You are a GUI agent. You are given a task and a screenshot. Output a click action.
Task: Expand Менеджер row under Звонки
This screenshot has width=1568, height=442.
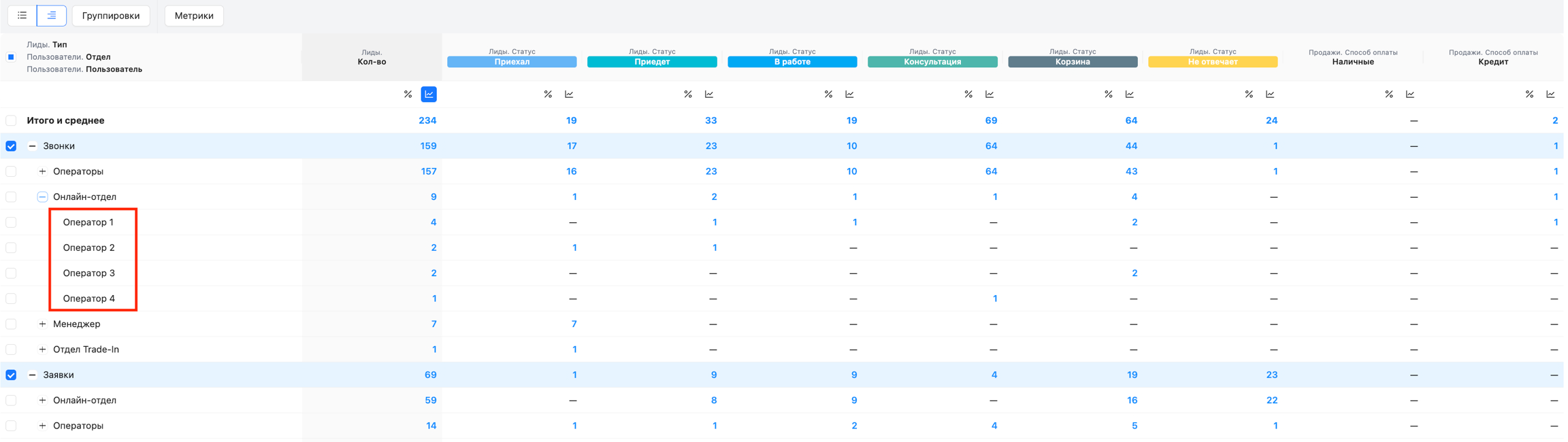click(42, 324)
